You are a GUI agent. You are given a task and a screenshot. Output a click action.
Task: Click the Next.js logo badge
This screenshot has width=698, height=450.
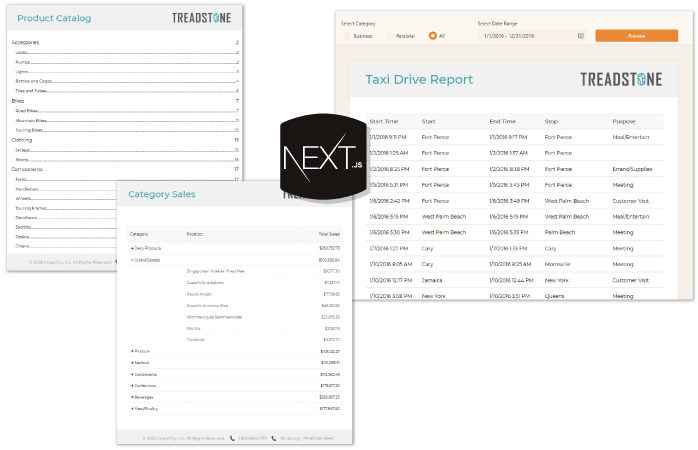click(x=323, y=156)
